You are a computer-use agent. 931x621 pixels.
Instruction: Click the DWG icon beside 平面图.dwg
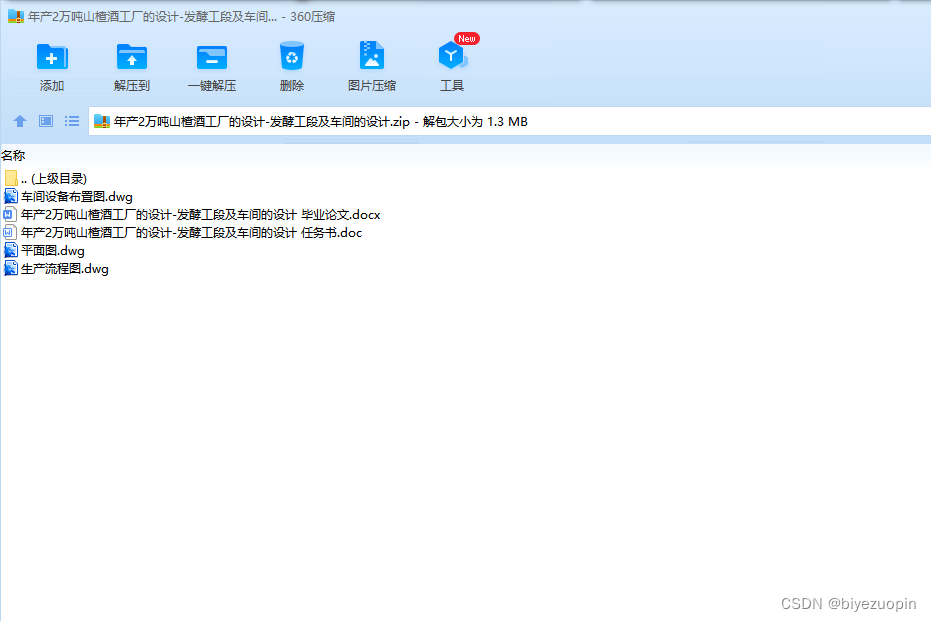[x=11, y=251]
